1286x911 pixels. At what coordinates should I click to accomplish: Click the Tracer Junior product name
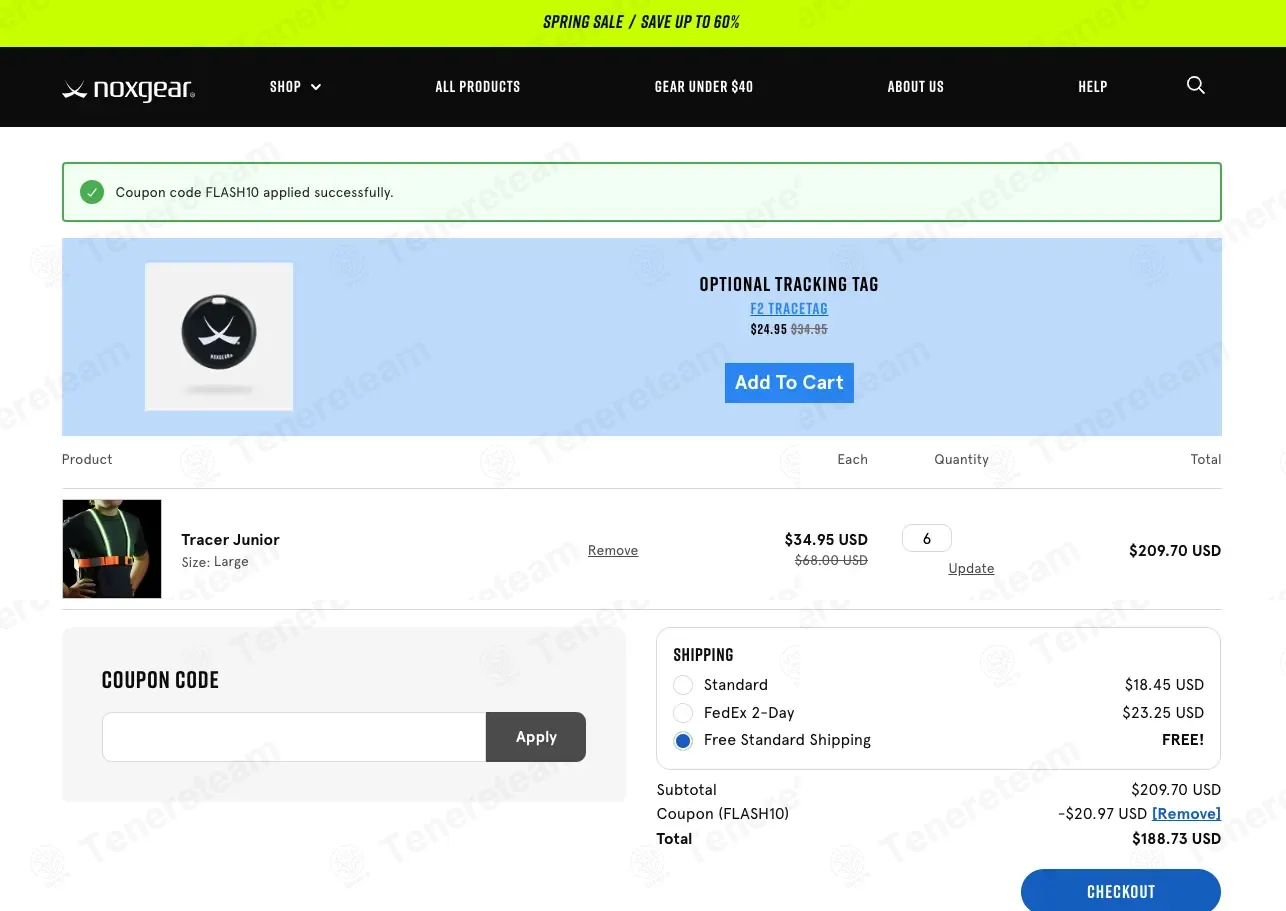[x=230, y=539]
